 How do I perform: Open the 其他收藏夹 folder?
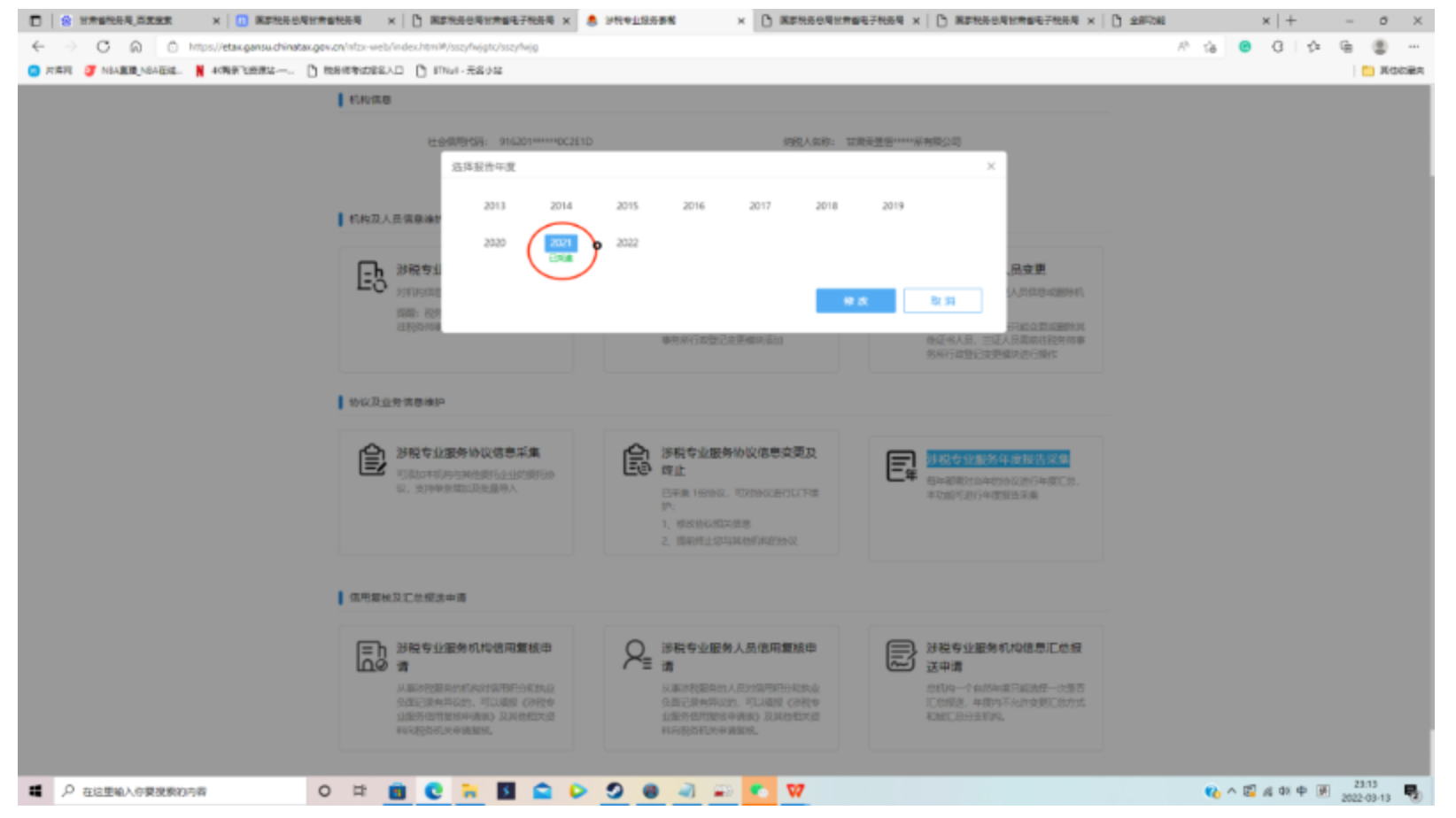(1393, 71)
